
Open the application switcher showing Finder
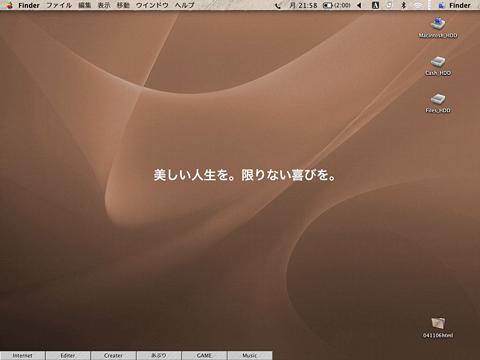point(454,5)
